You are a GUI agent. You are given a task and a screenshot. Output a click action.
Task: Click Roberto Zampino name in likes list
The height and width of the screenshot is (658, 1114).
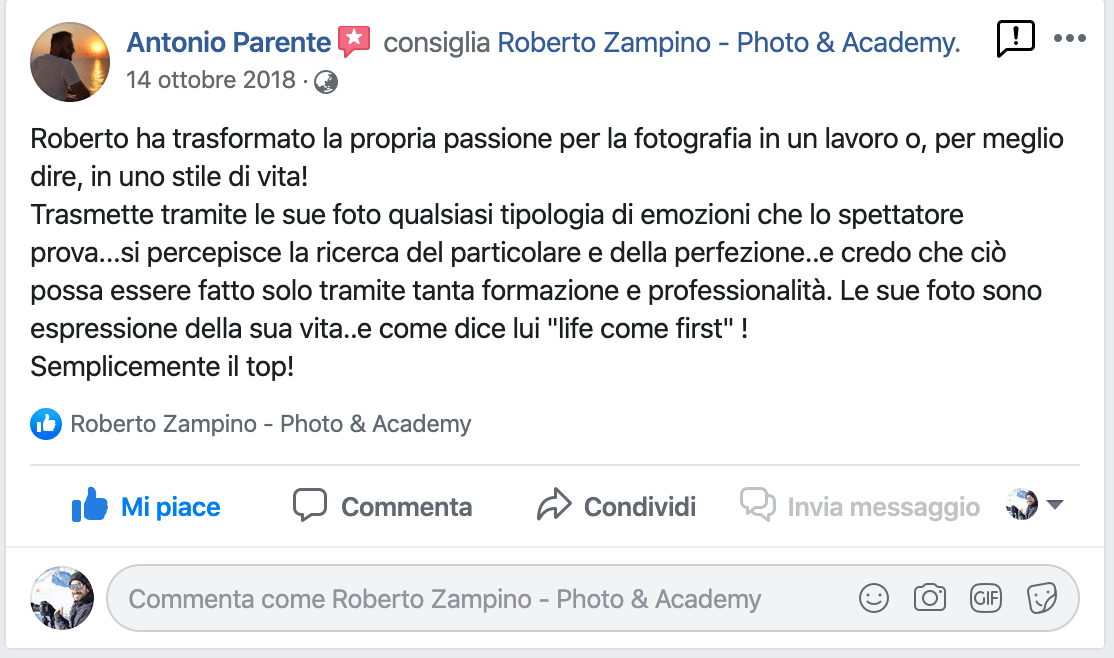(270, 424)
